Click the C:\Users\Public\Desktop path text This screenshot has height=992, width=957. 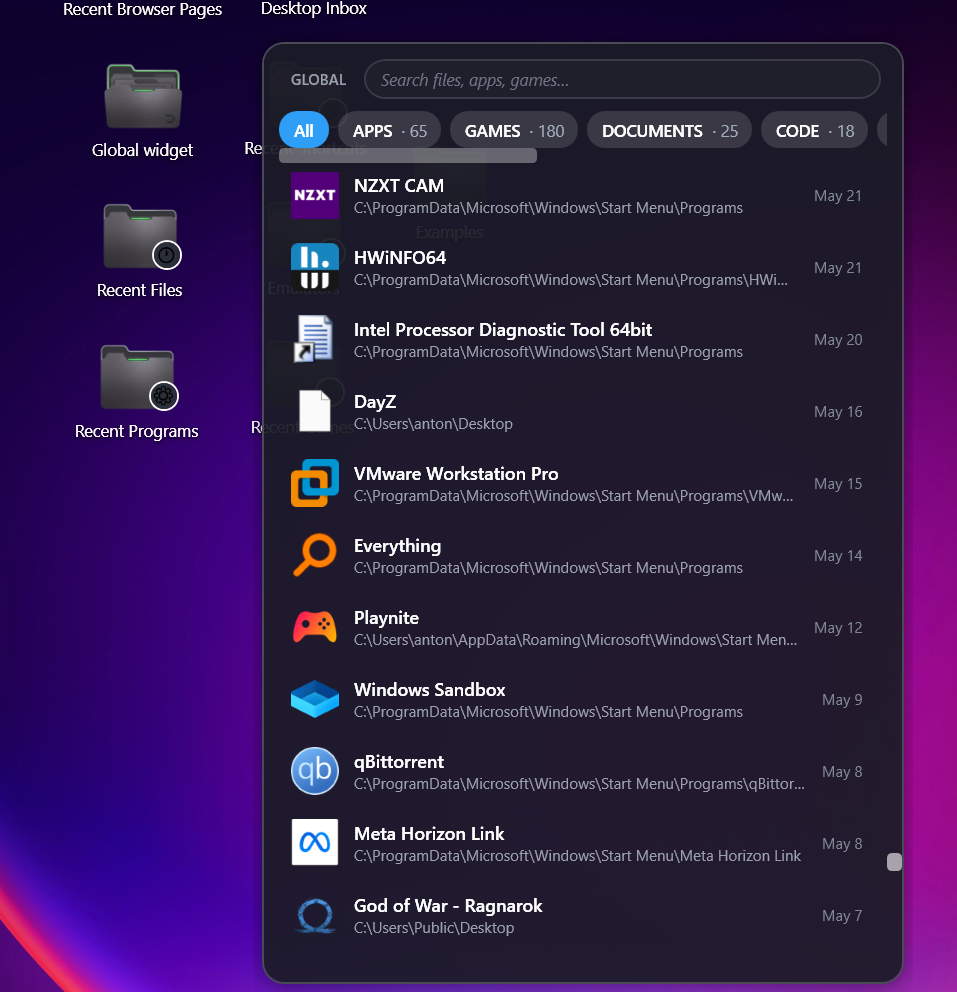coord(434,928)
